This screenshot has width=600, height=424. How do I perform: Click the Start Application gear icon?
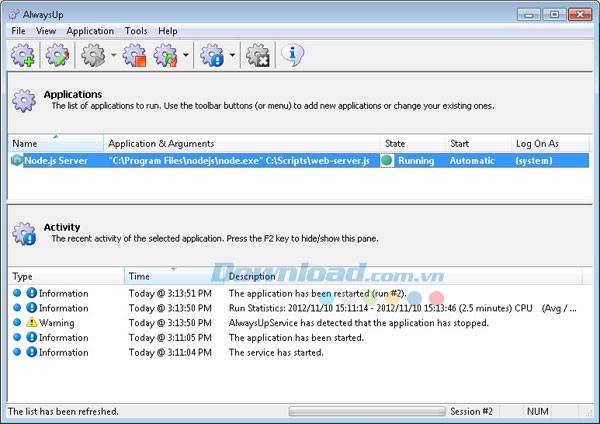pyautogui.click(x=94, y=55)
